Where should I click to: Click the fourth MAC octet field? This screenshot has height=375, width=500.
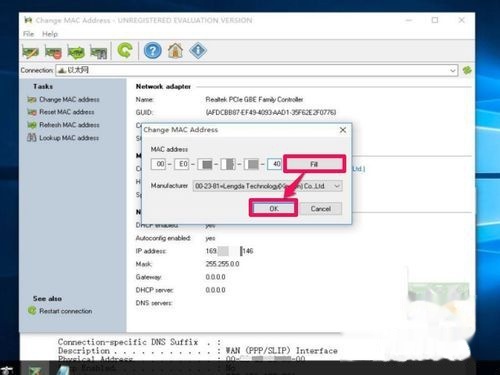(x=228, y=164)
